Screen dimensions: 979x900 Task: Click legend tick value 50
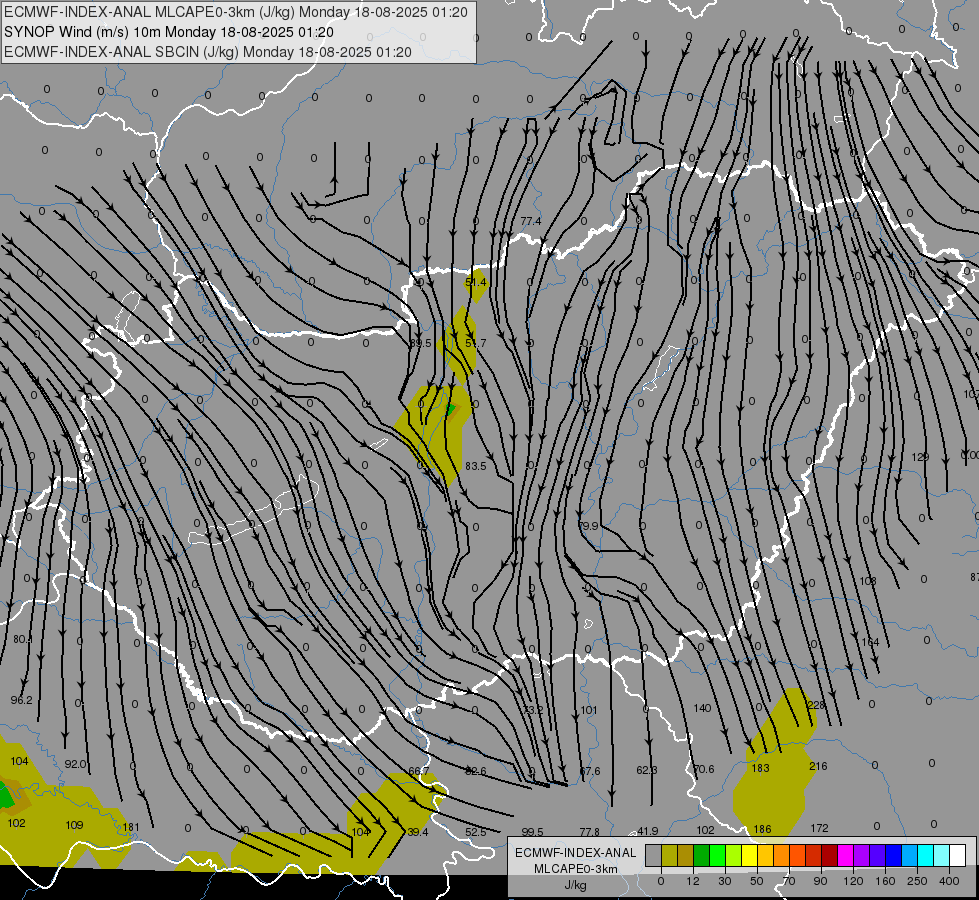coord(757,881)
